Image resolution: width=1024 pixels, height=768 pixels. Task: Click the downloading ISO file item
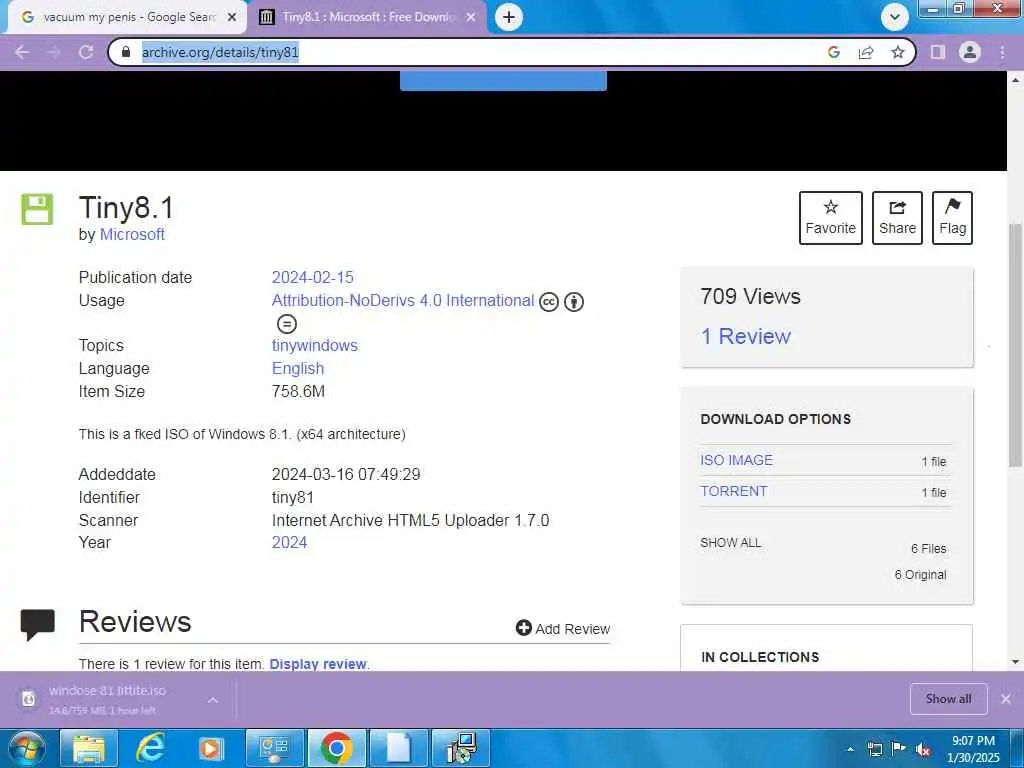(108, 699)
